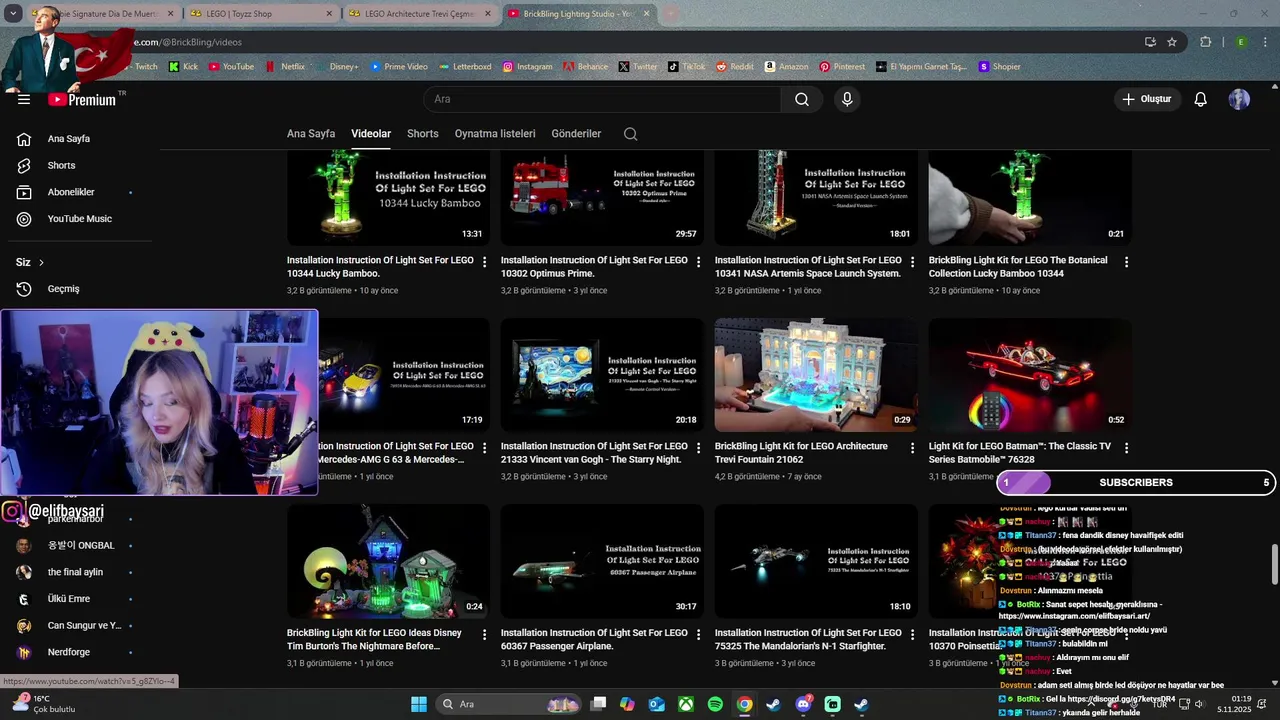Search within the channel using magnifier

point(630,134)
